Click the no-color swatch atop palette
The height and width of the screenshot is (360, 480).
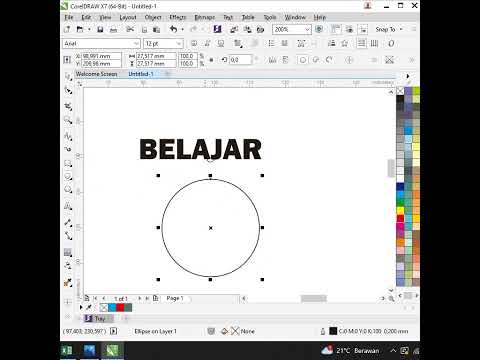coord(400,91)
